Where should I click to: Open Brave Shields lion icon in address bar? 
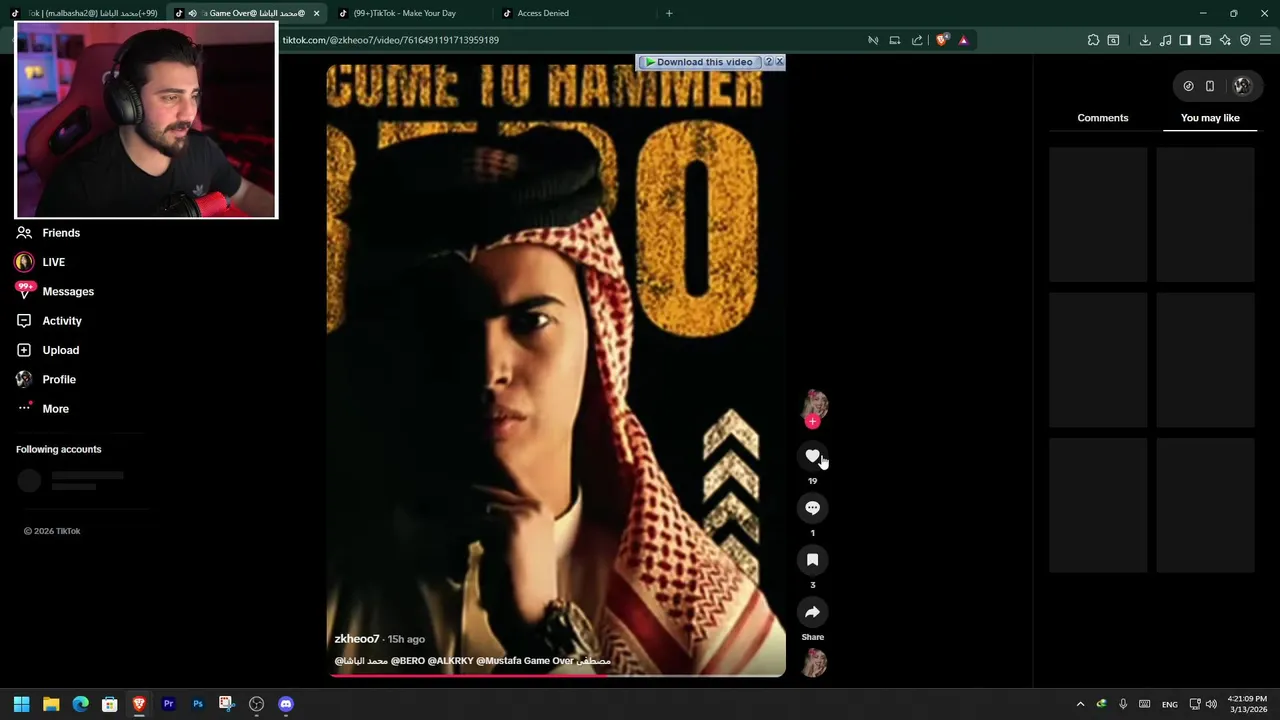pos(942,40)
